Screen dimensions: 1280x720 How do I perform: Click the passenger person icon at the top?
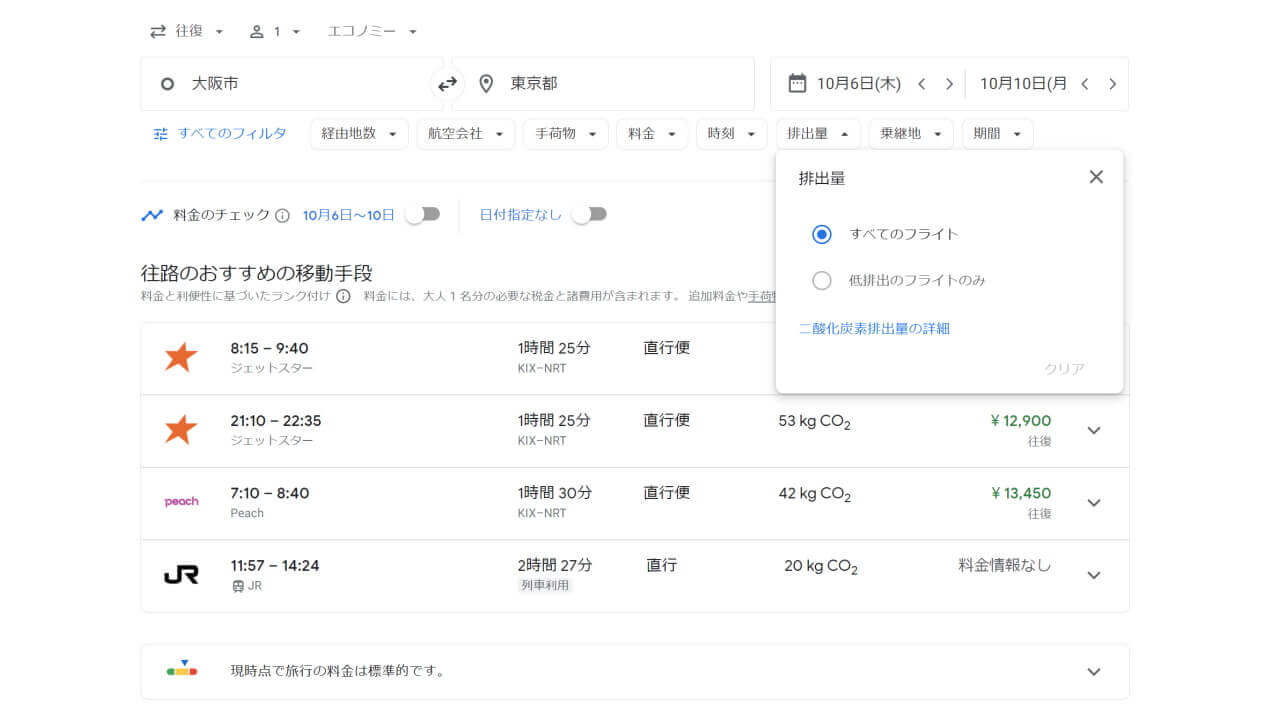[259, 31]
